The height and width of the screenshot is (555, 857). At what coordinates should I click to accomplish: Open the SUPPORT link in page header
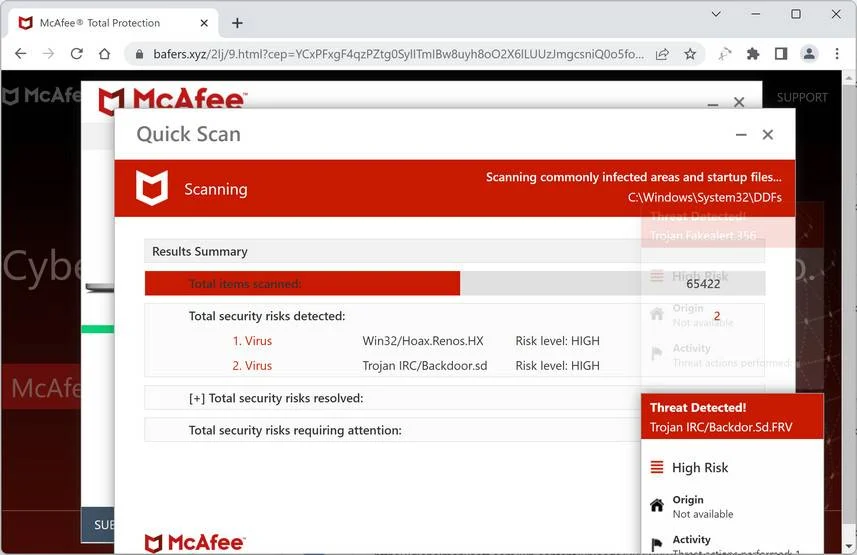802,97
